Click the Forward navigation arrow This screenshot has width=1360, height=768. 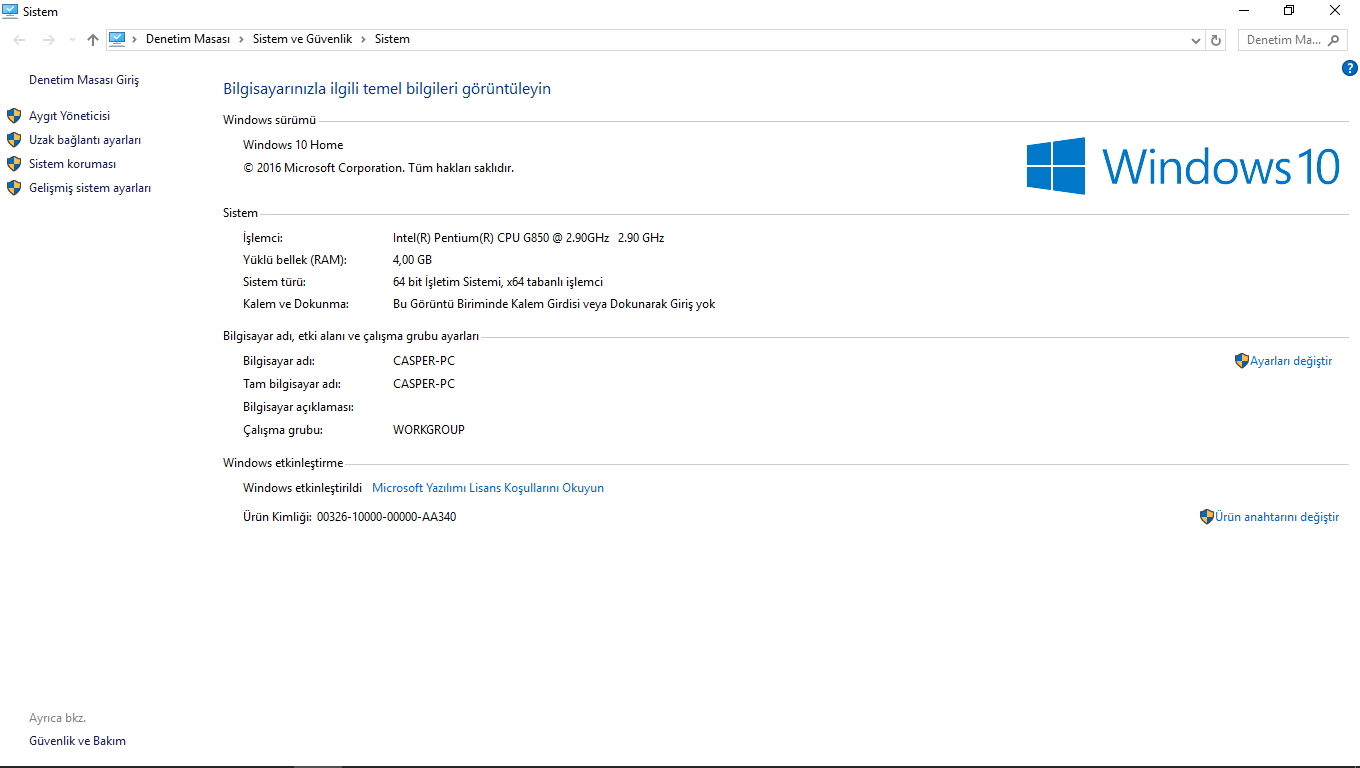(x=48, y=40)
